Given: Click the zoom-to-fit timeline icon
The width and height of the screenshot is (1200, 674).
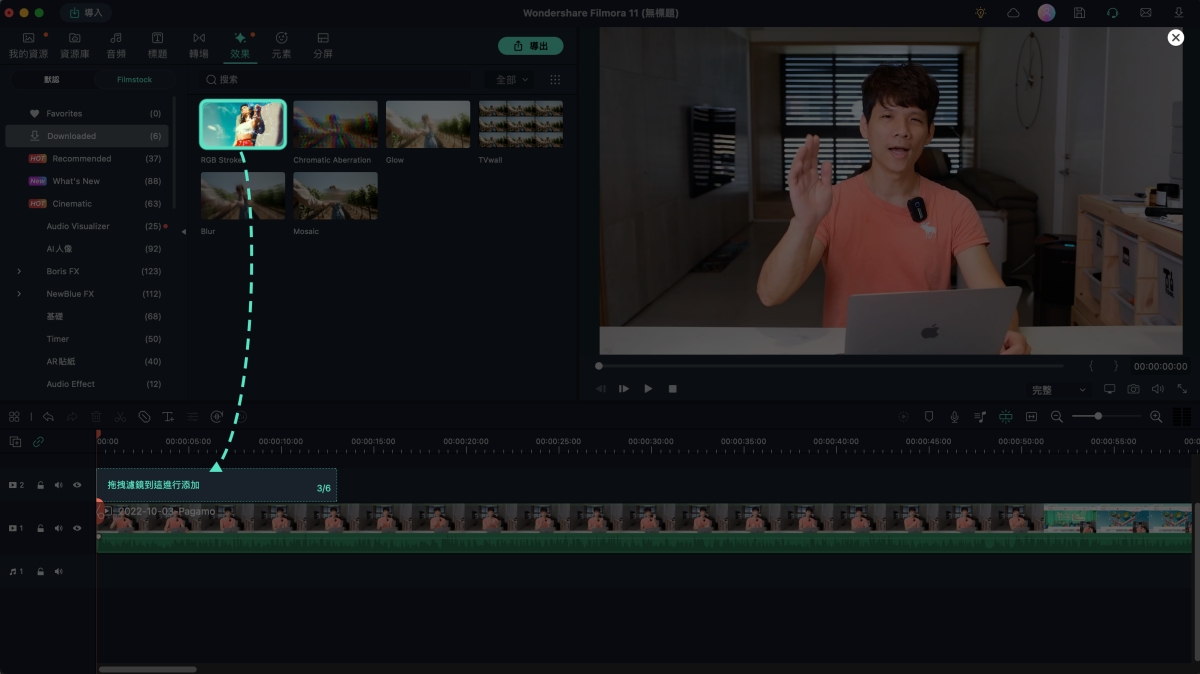Looking at the screenshot, I should pyautogui.click(x=1031, y=417).
